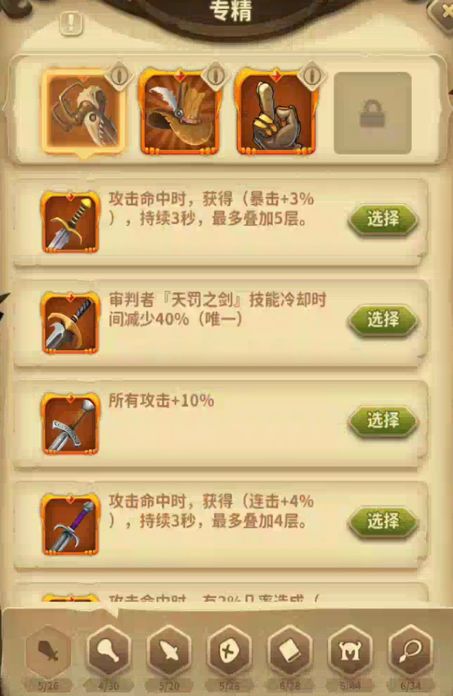Click 选择 for 暴击+3% crit skill
Viewport: 453px width, 696px height.
(383, 219)
